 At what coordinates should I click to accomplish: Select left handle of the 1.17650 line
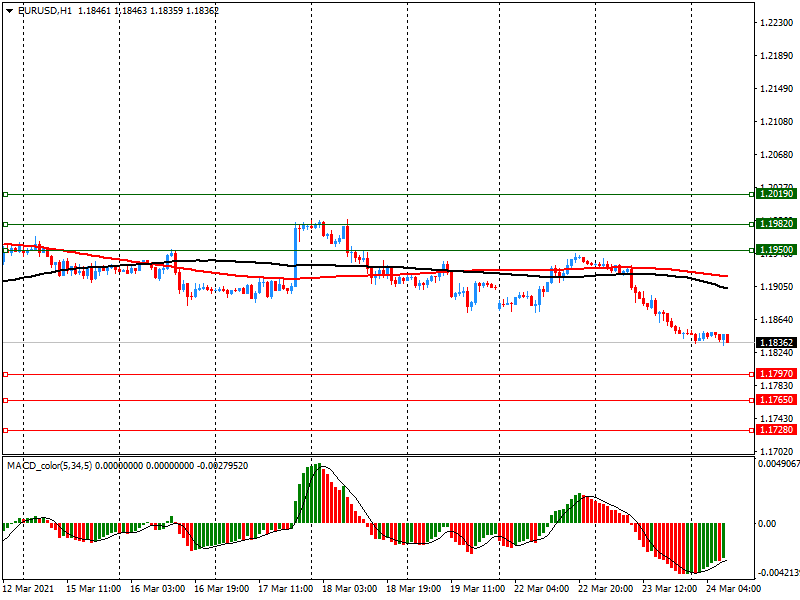coord(5,400)
